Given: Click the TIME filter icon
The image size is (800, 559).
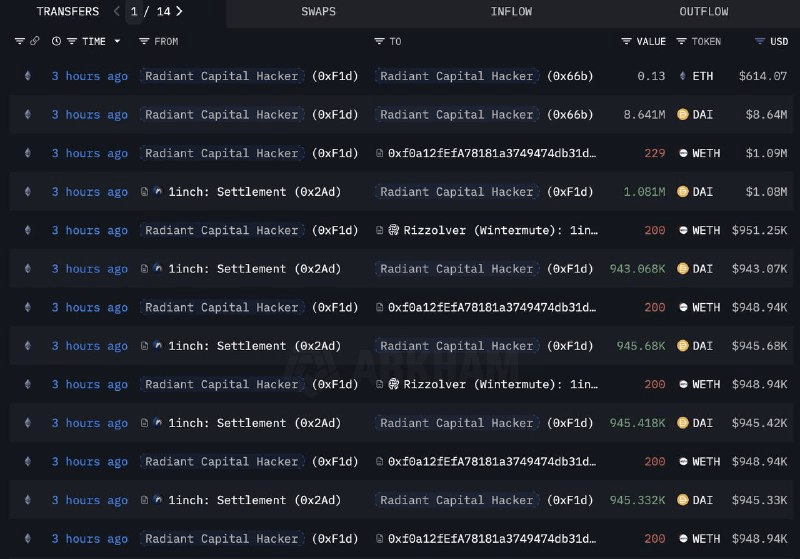Looking at the screenshot, I should pyautogui.click(x=72, y=41).
